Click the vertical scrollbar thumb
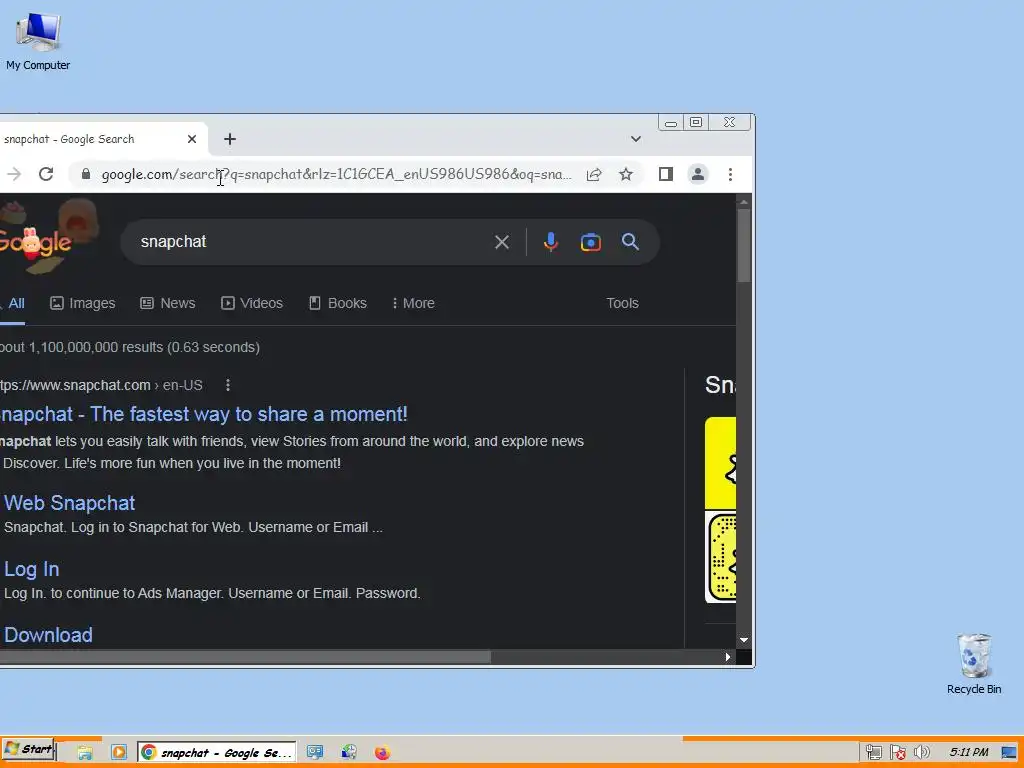The height and width of the screenshot is (768, 1024). [744, 245]
